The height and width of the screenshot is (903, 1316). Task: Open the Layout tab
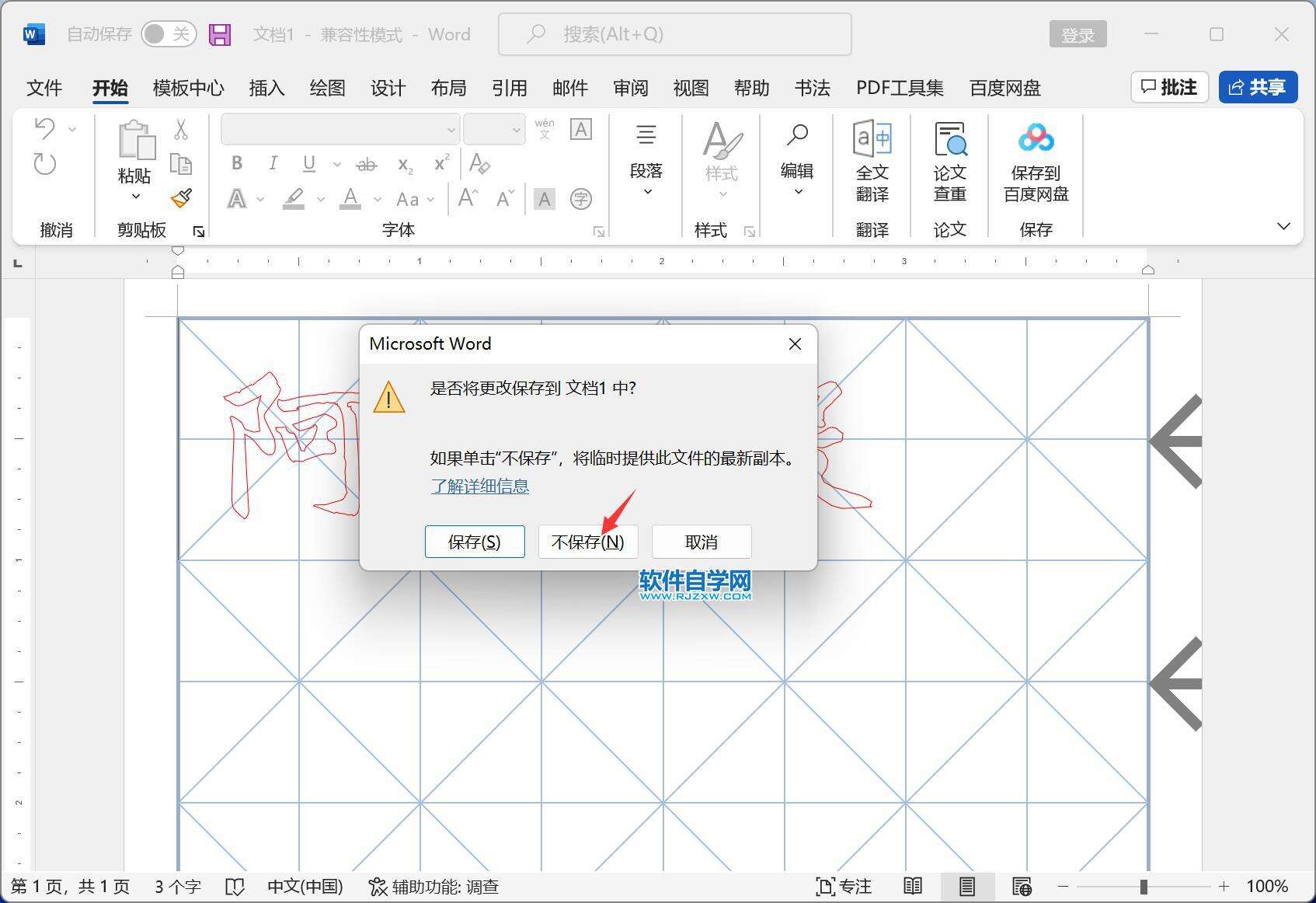click(x=448, y=88)
